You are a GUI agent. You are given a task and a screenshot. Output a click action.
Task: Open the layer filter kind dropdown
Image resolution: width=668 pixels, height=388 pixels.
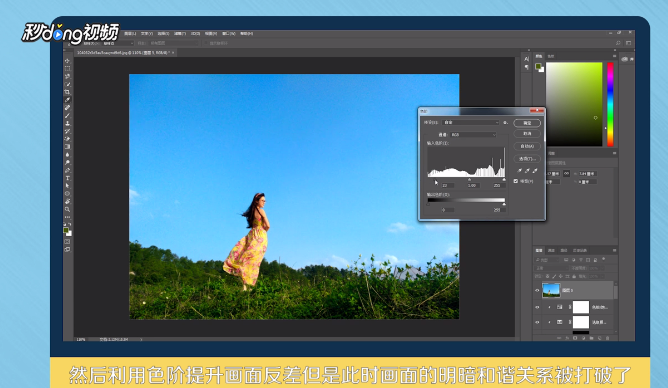point(547,260)
